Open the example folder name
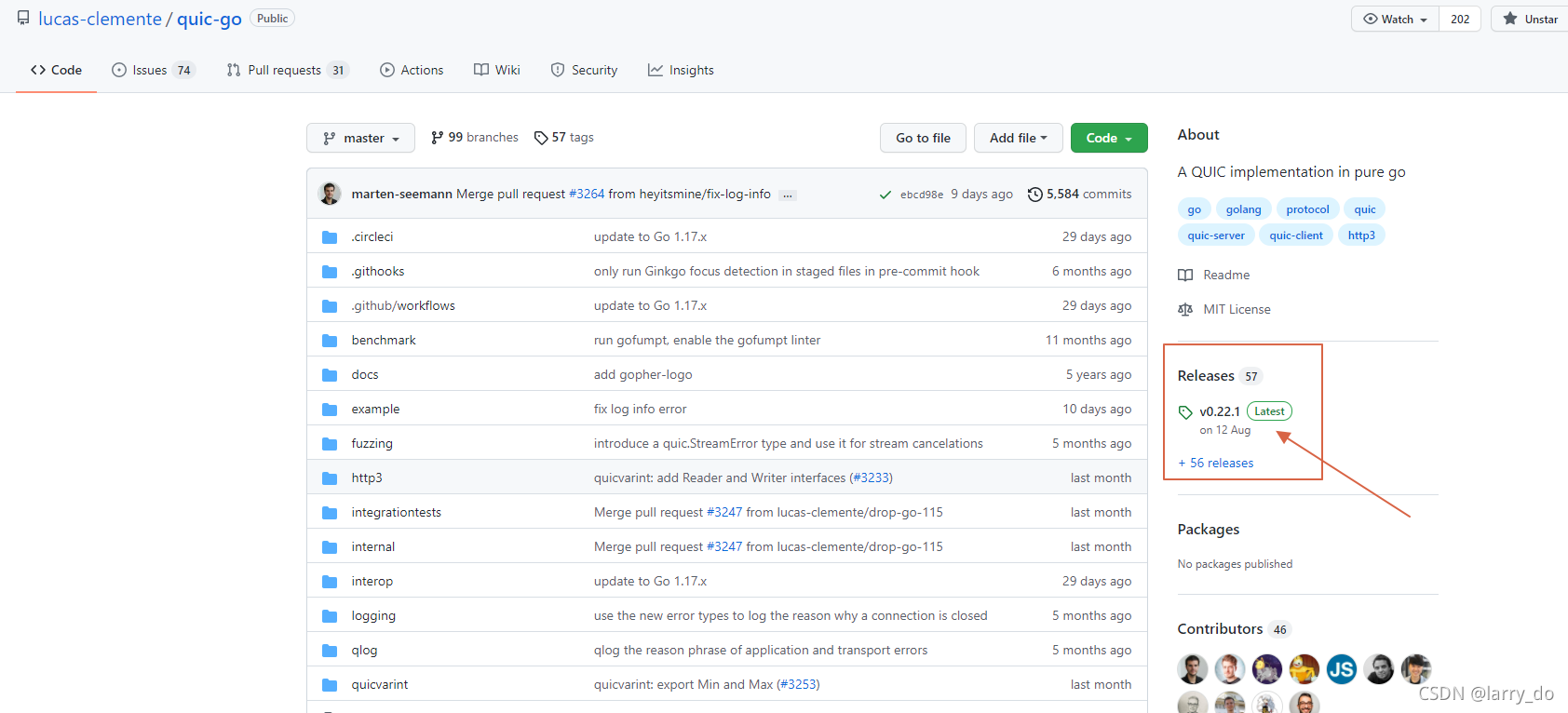 pyautogui.click(x=375, y=410)
